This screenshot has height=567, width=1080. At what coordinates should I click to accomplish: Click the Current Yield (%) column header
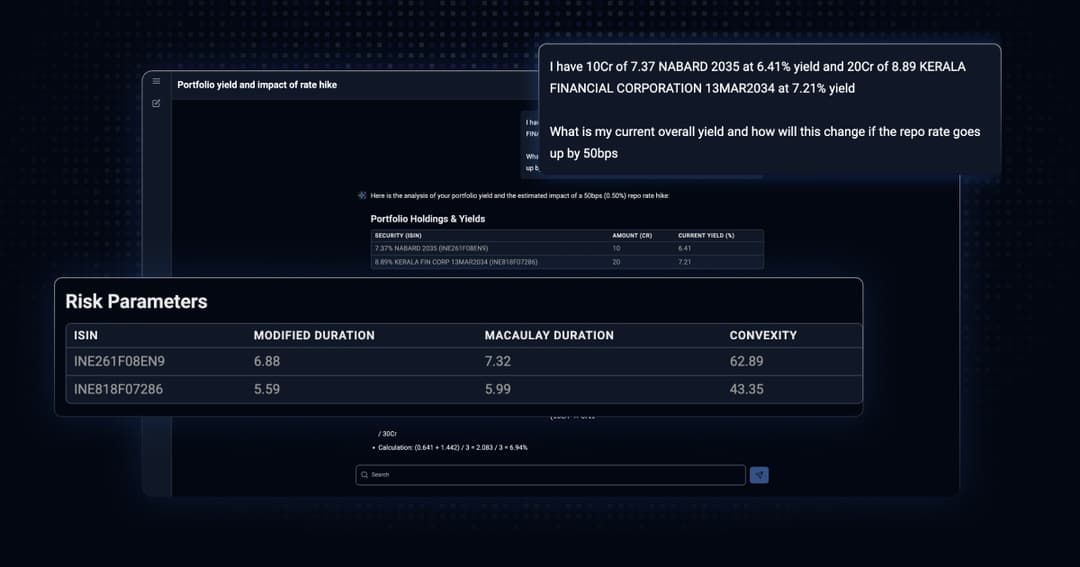point(706,236)
